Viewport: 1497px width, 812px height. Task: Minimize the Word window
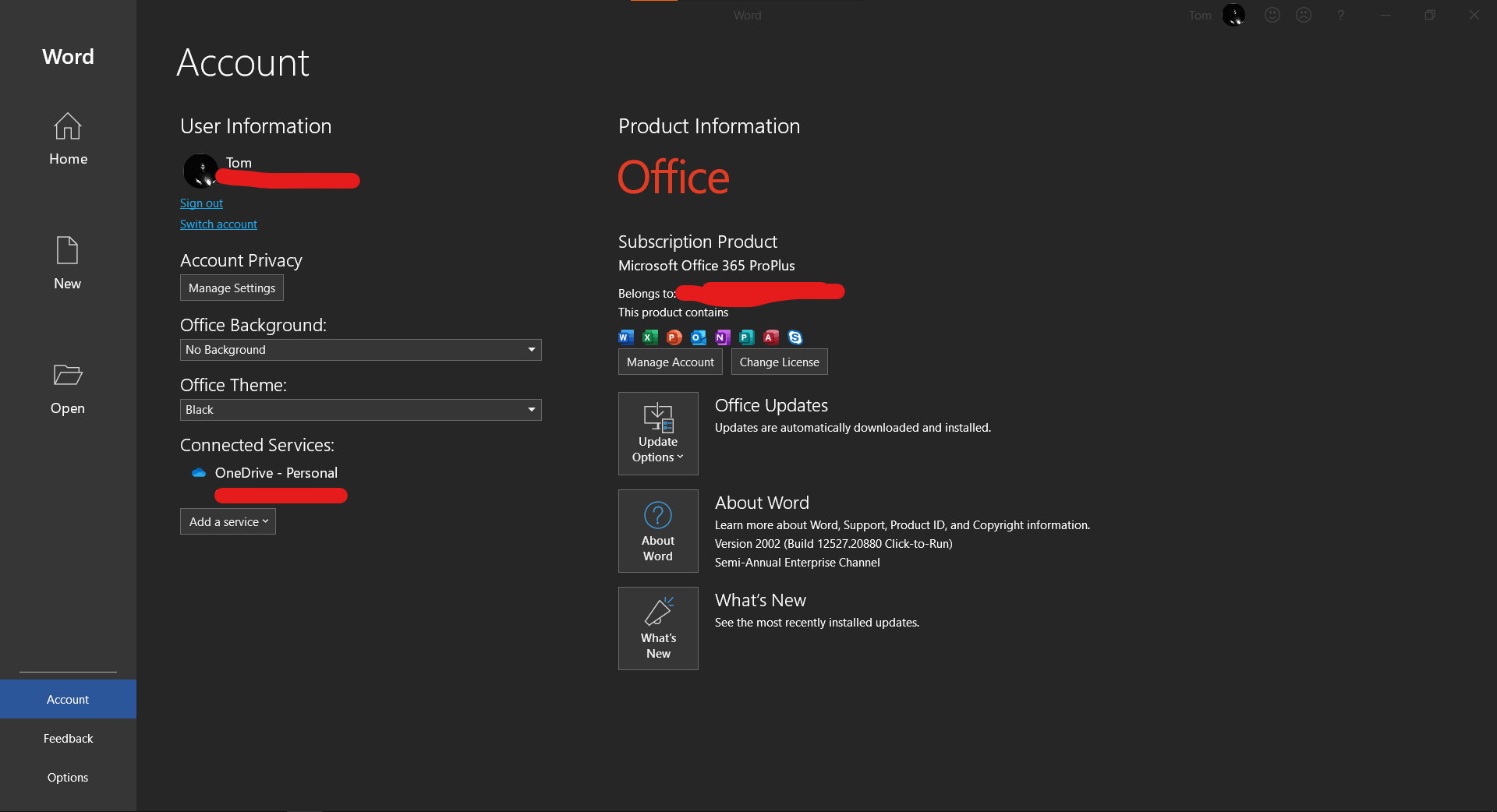[x=1385, y=15]
